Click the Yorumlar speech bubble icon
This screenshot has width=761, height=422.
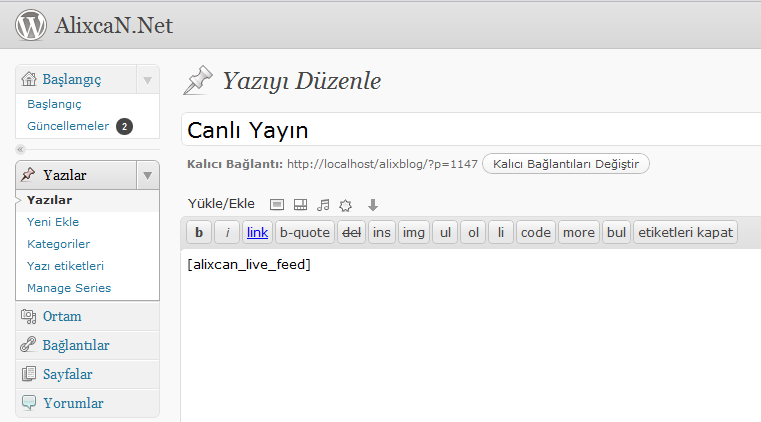coord(29,403)
